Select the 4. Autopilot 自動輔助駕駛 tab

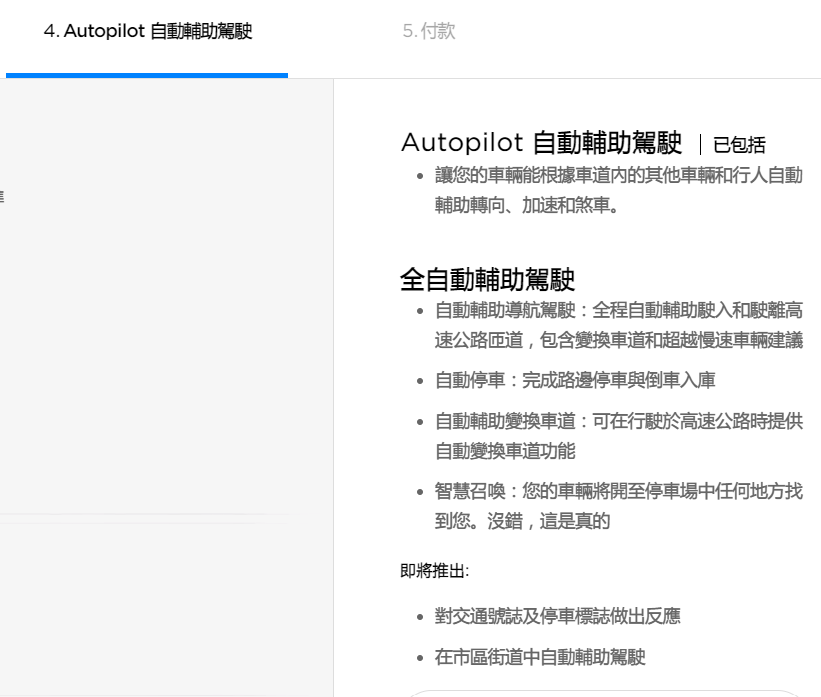click(148, 31)
